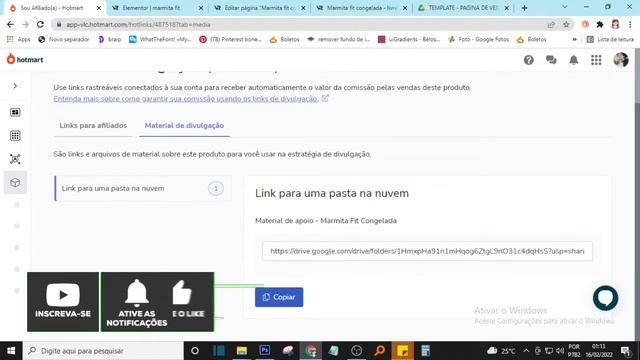Click external link icon beside guide link
This screenshot has width=640, height=360.
325,98
